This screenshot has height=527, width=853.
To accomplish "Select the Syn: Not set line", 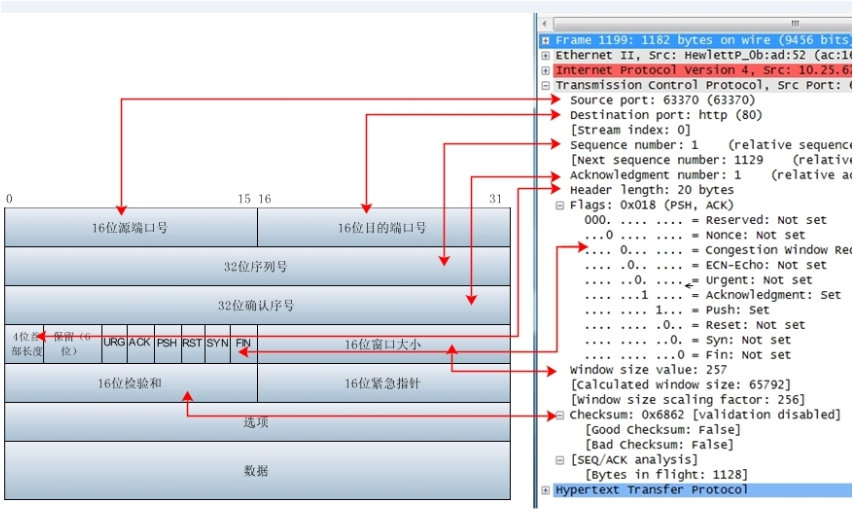I will point(688,340).
